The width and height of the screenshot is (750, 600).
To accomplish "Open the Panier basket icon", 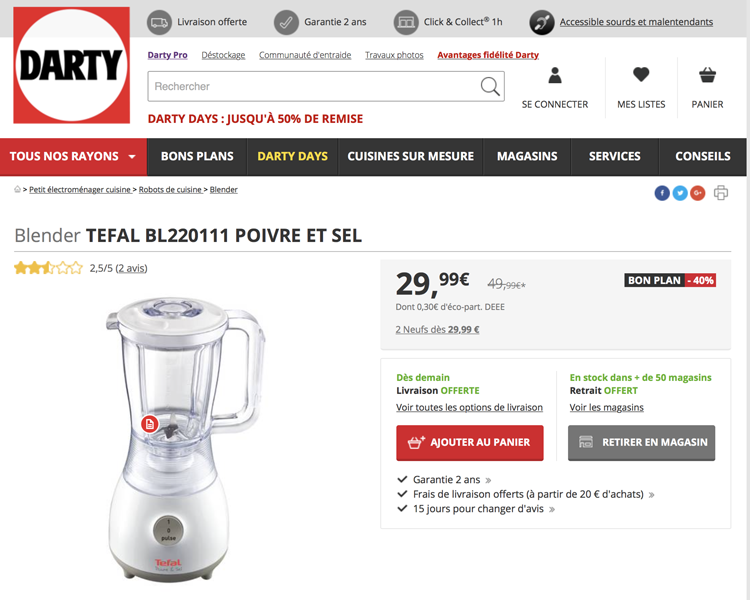I will coord(707,75).
